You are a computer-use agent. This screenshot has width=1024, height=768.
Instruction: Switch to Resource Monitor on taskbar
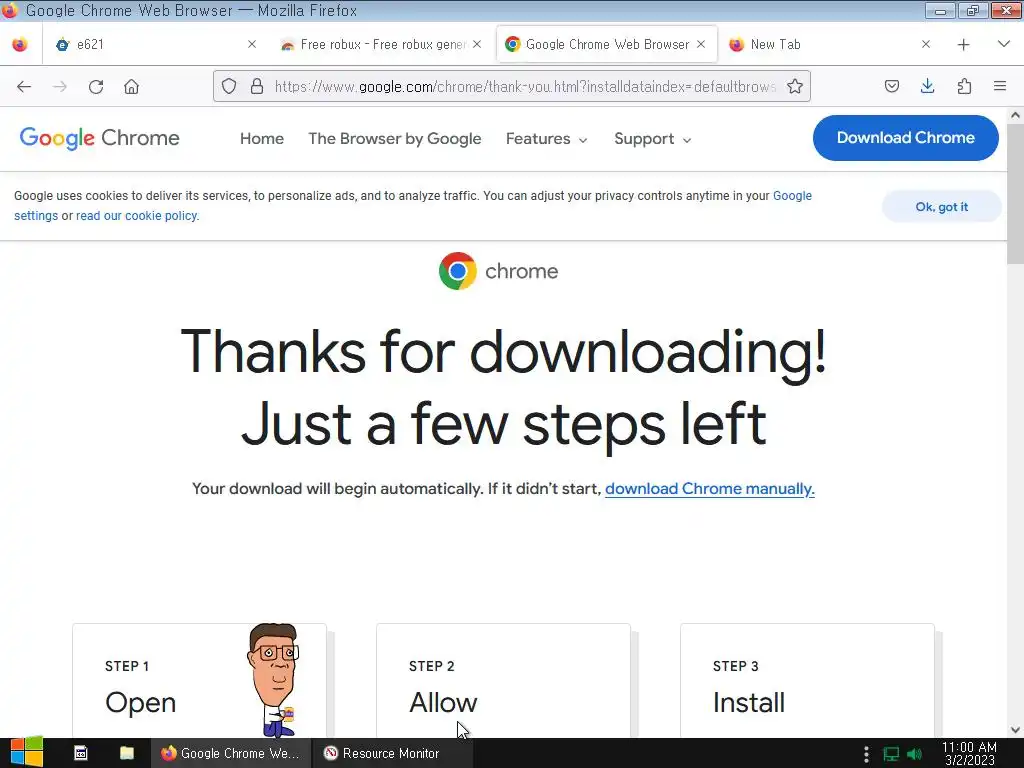(x=391, y=753)
